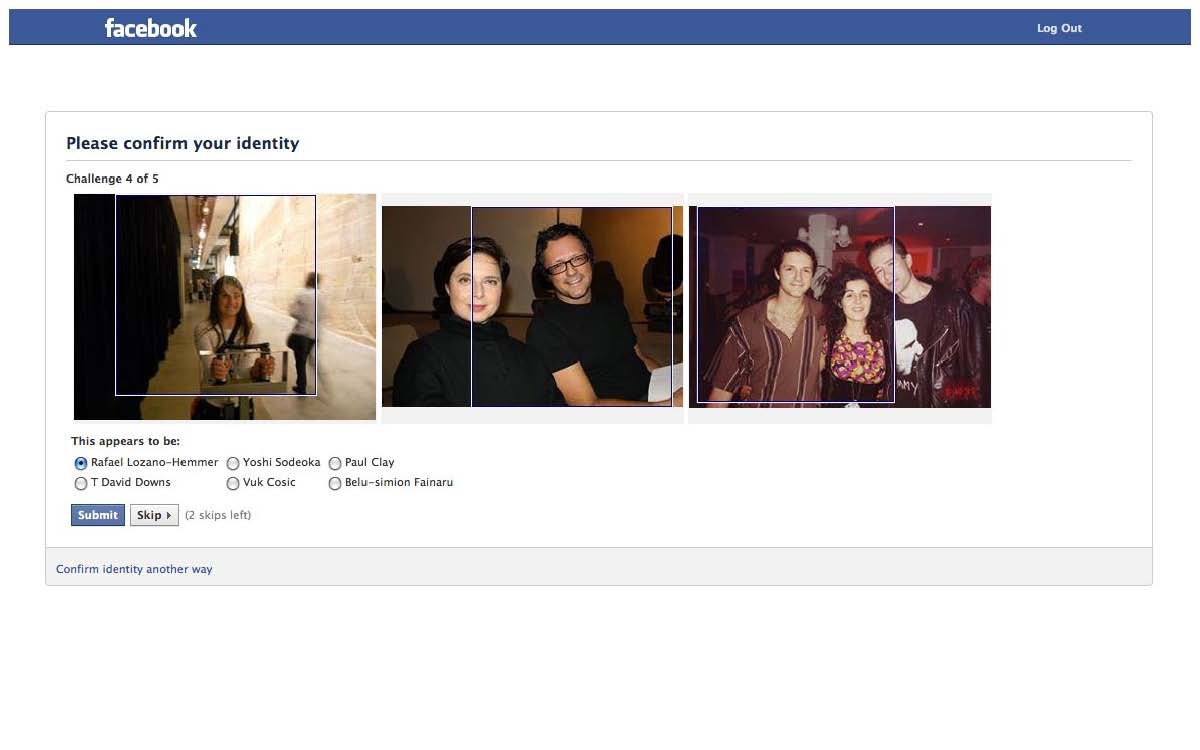Select T David Downs radio button
Screen dimensions: 1200x750
pos(81,483)
